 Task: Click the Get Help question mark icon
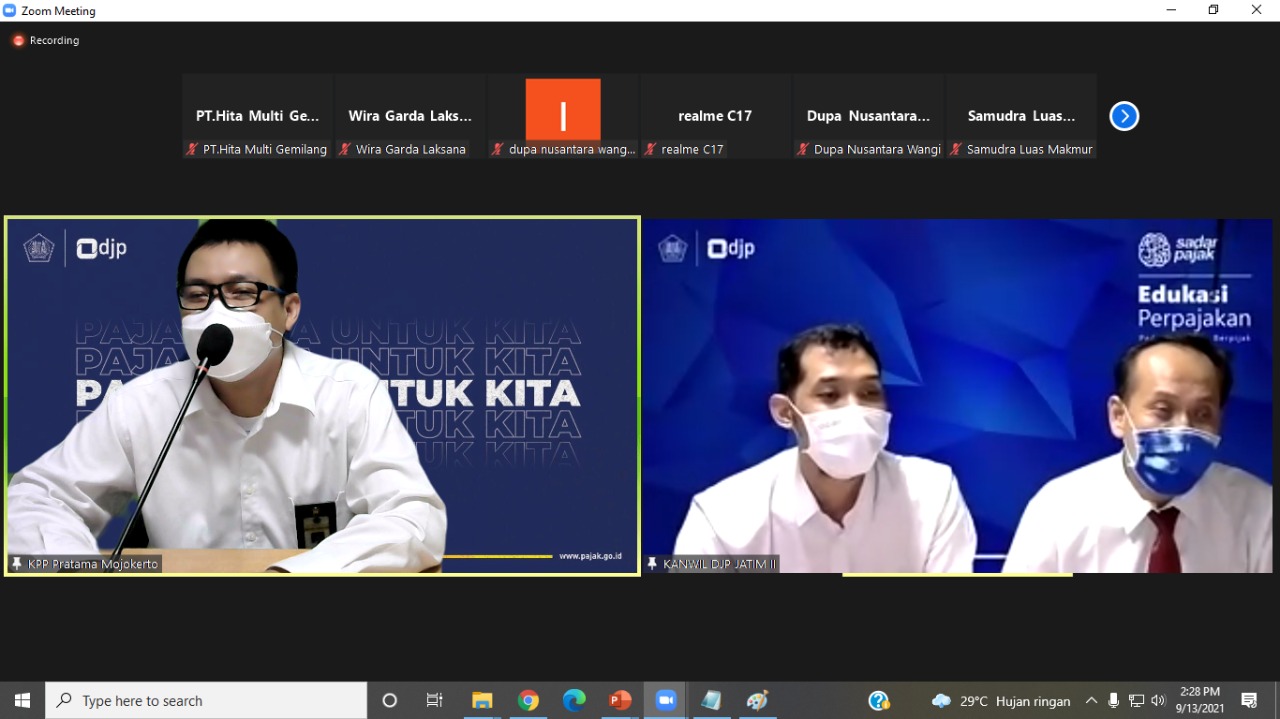tap(879, 700)
